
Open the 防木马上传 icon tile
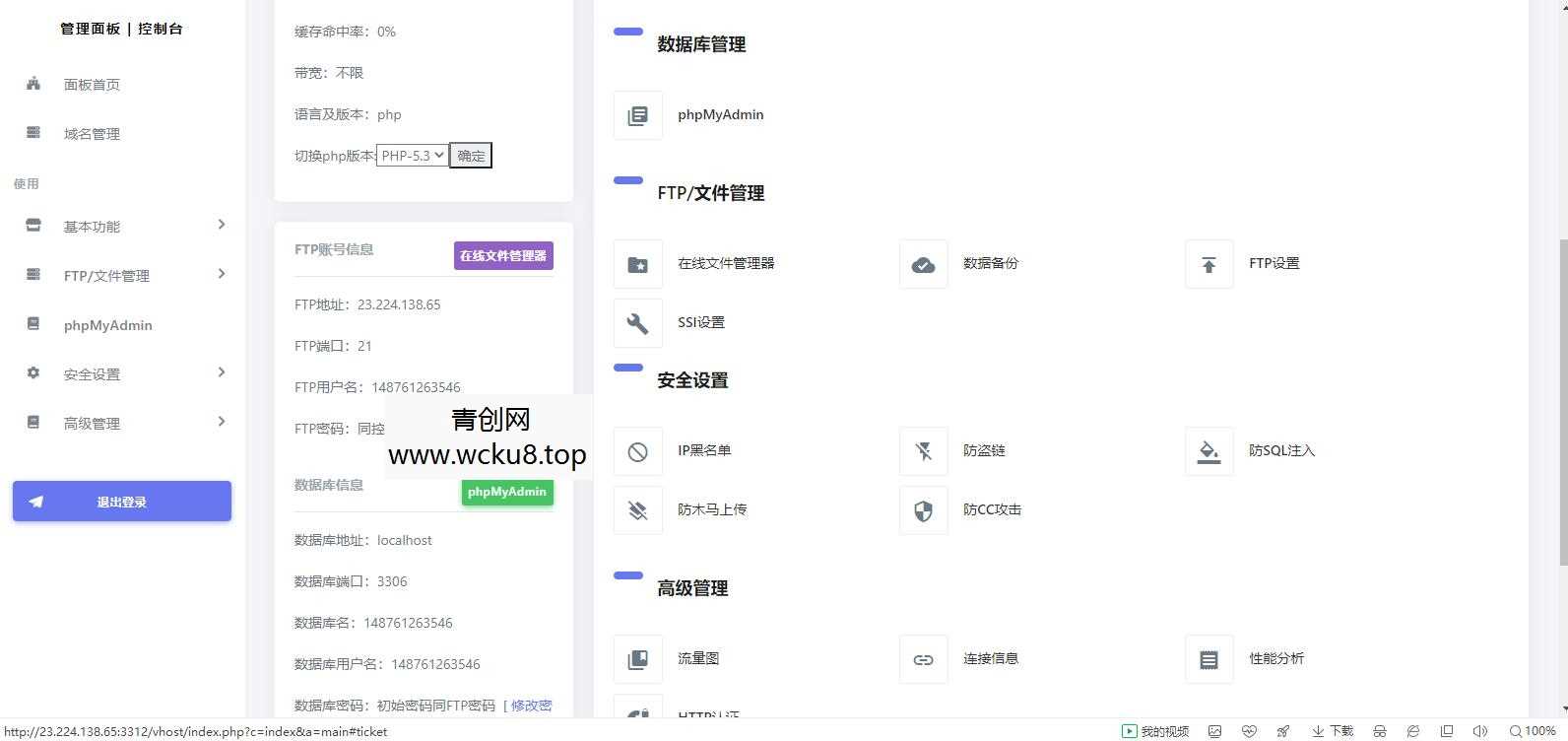(x=638, y=510)
